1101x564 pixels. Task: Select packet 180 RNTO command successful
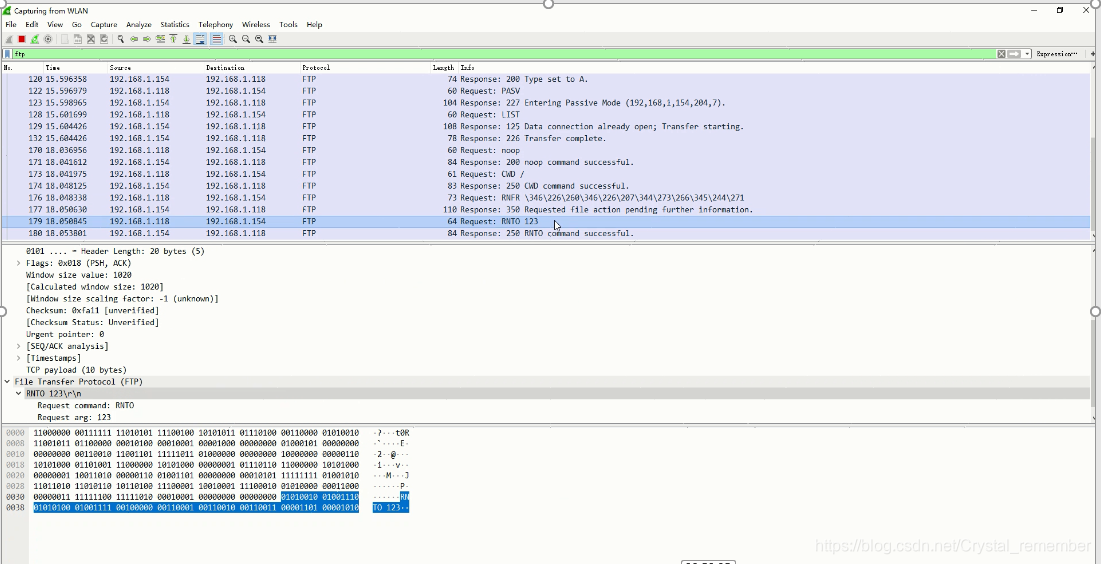pyautogui.click(x=546, y=233)
